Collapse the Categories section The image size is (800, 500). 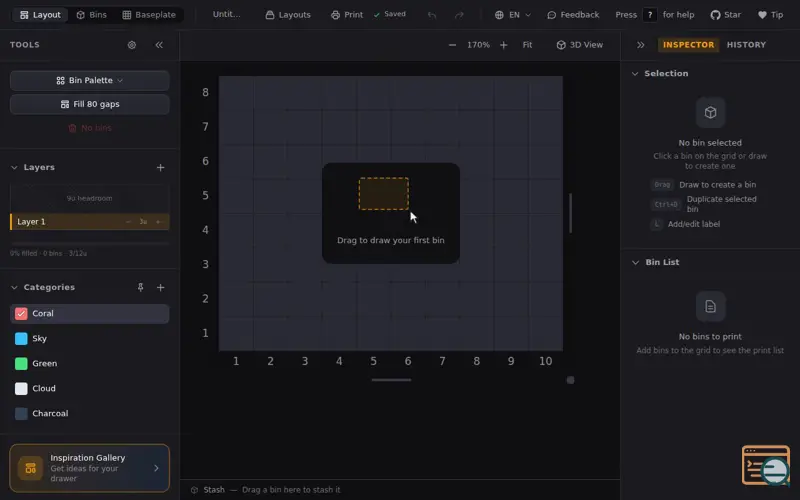pyautogui.click(x=14, y=287)
